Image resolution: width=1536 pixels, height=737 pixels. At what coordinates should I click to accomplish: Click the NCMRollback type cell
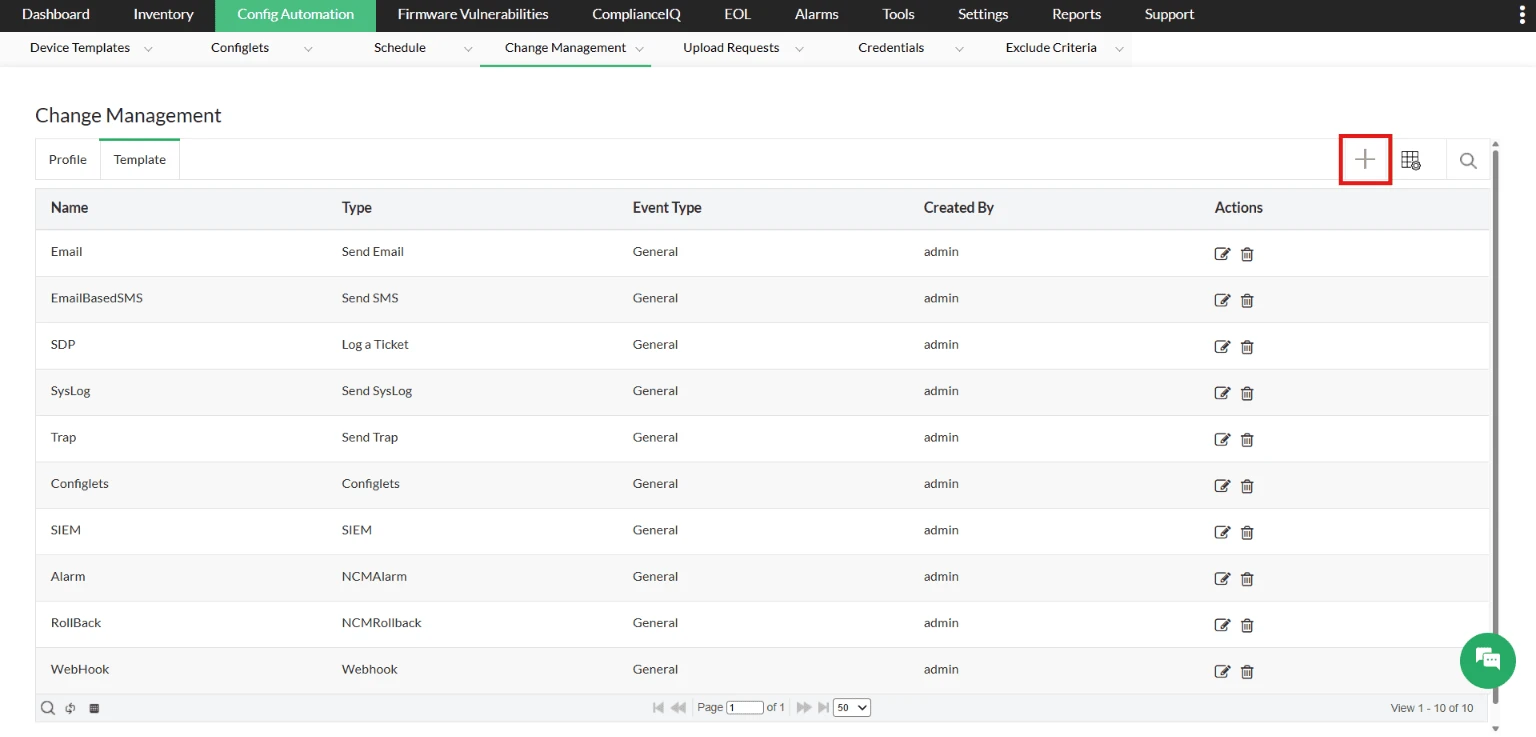point(382,623)
